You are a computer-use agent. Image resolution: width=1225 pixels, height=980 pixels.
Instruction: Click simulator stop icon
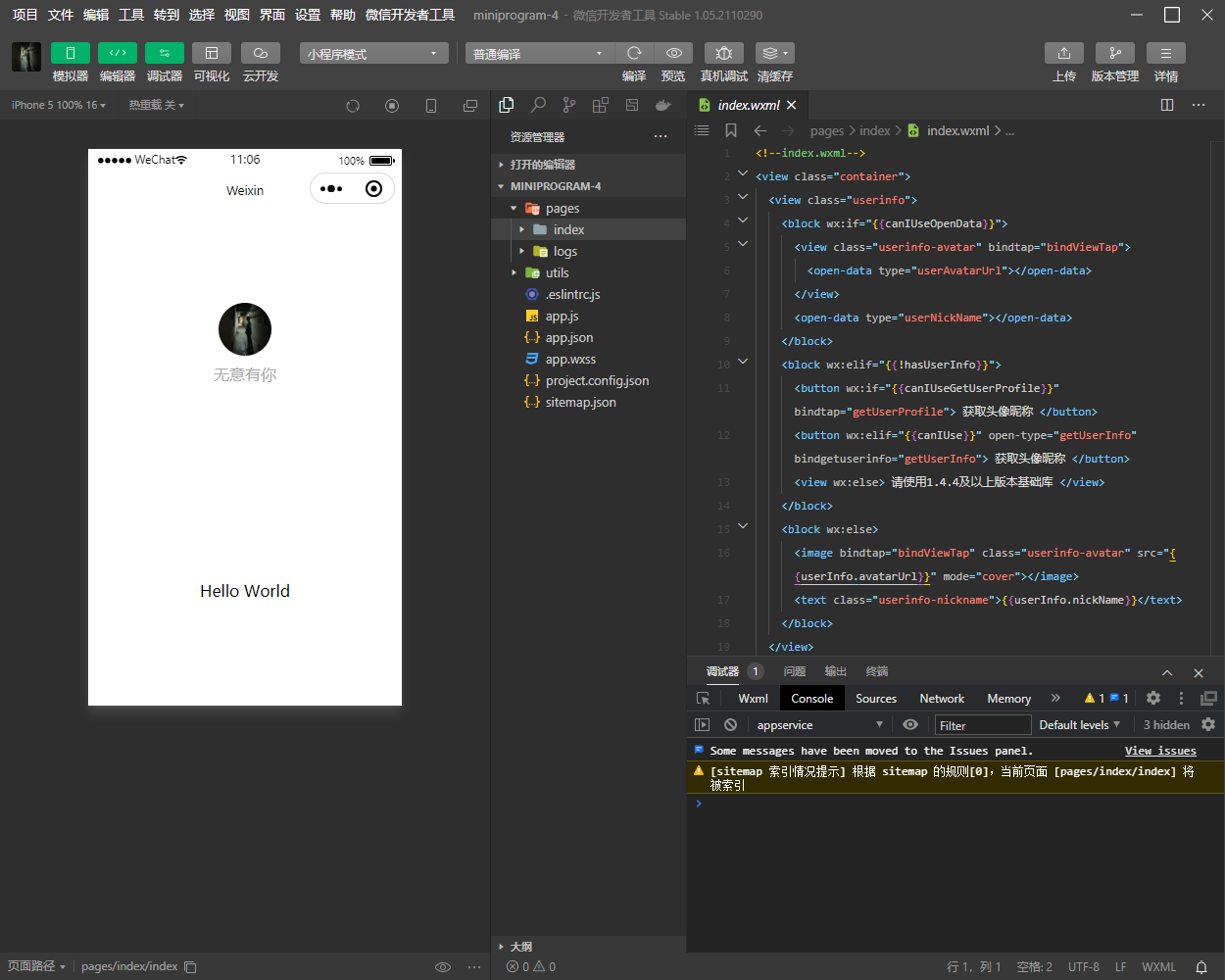click(x=392, y=106)
